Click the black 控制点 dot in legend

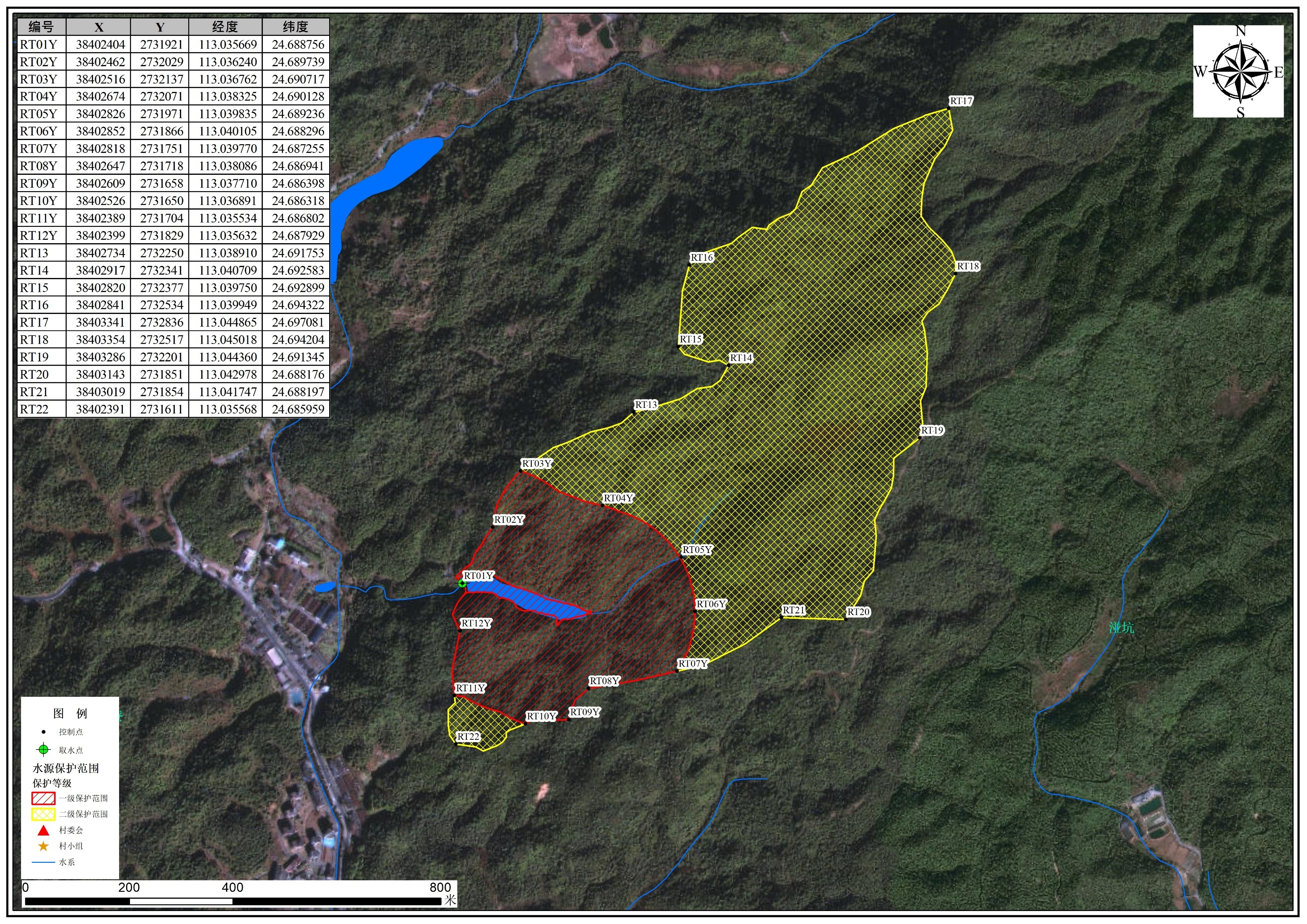tap(43, 732)
